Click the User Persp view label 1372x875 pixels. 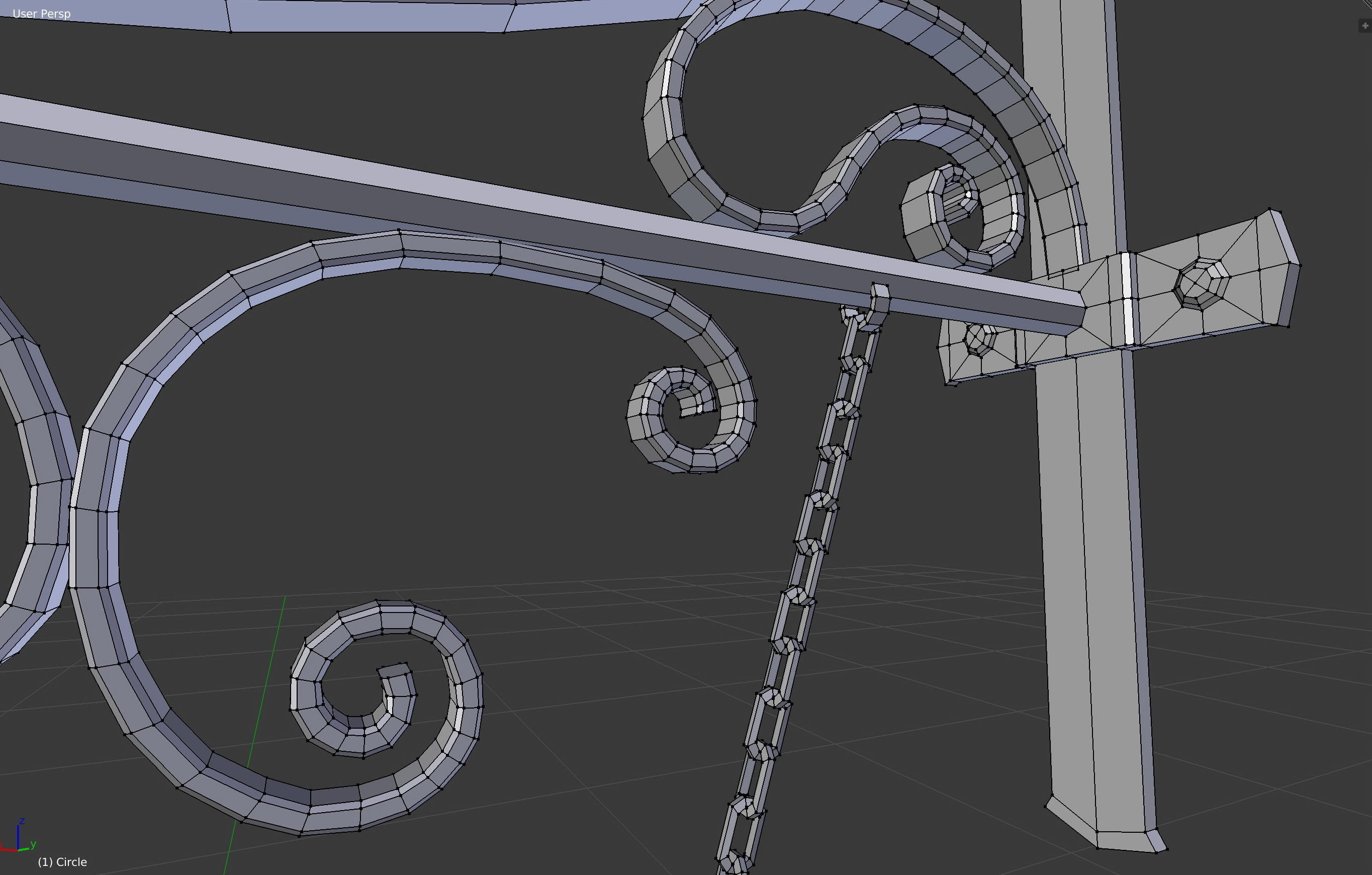(41, 14)
